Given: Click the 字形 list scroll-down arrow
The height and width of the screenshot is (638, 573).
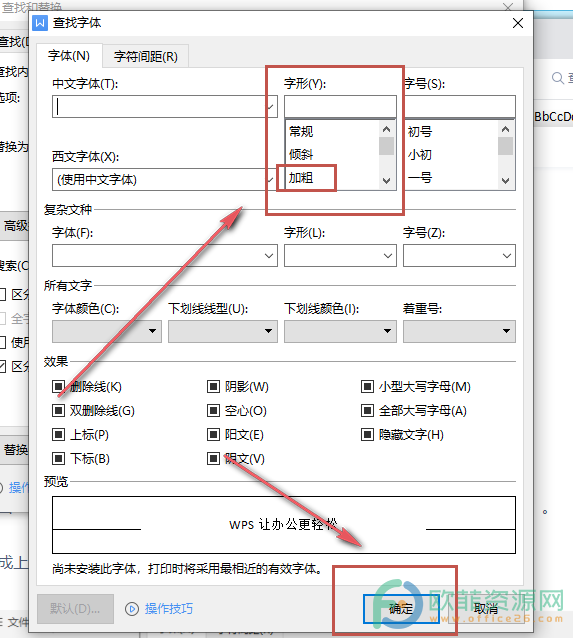Looking at the screenshot, I should tap(386, 181).
